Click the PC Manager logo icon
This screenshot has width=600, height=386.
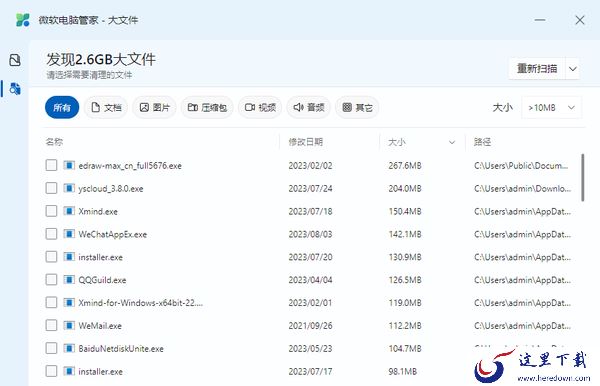point(23,20)
